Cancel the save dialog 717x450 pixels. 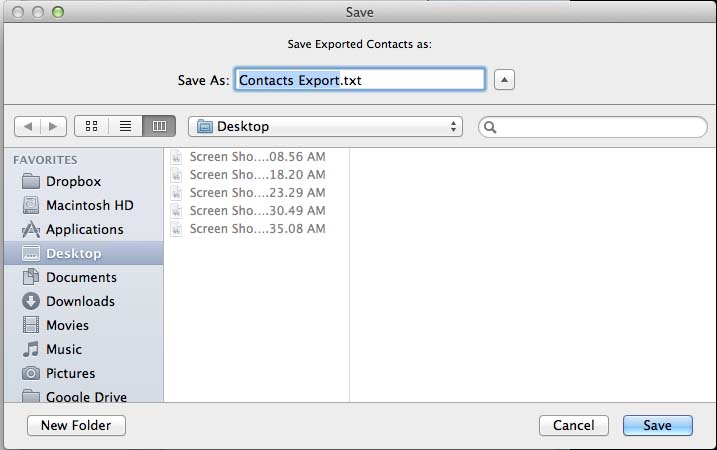pos(574,425)
